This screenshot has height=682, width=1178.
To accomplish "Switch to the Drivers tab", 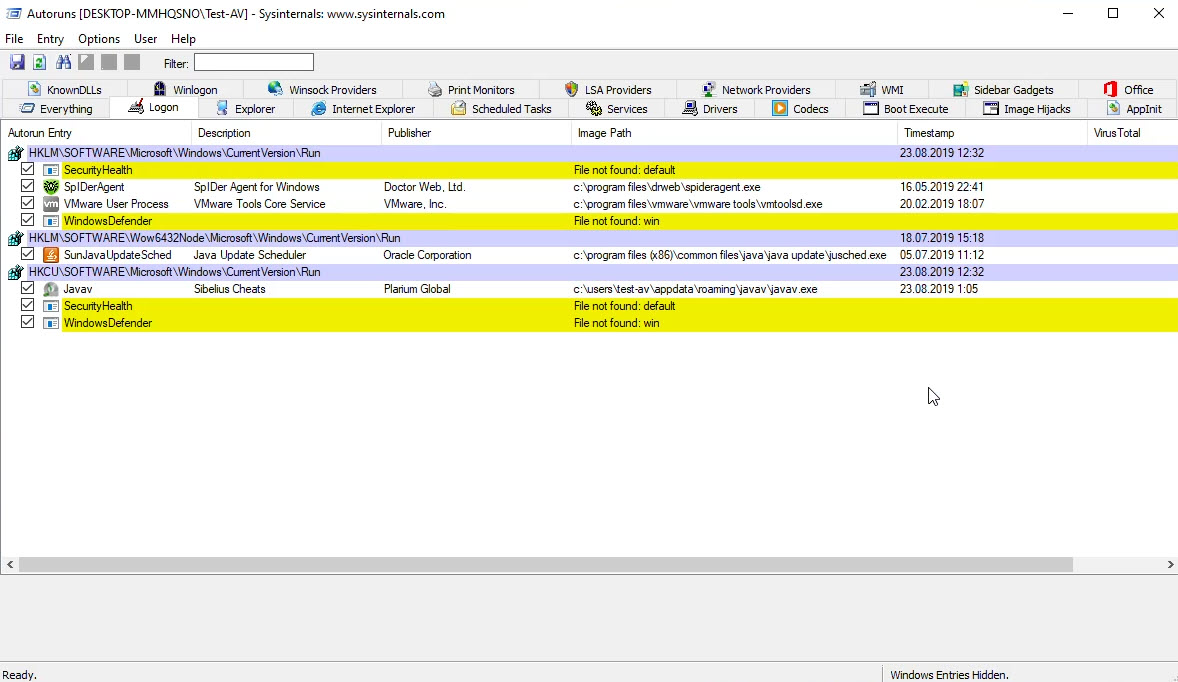I will pyautogui.click(x=710, y=109).
